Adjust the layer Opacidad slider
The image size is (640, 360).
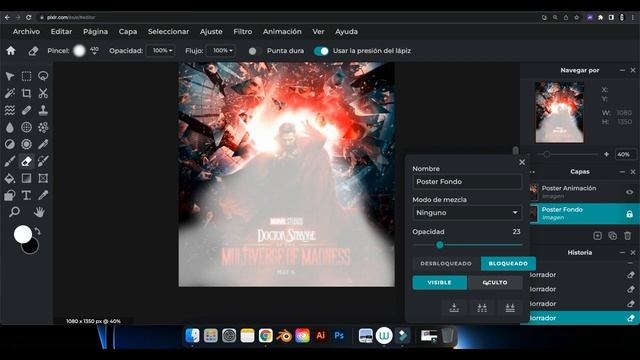point(467,245)
